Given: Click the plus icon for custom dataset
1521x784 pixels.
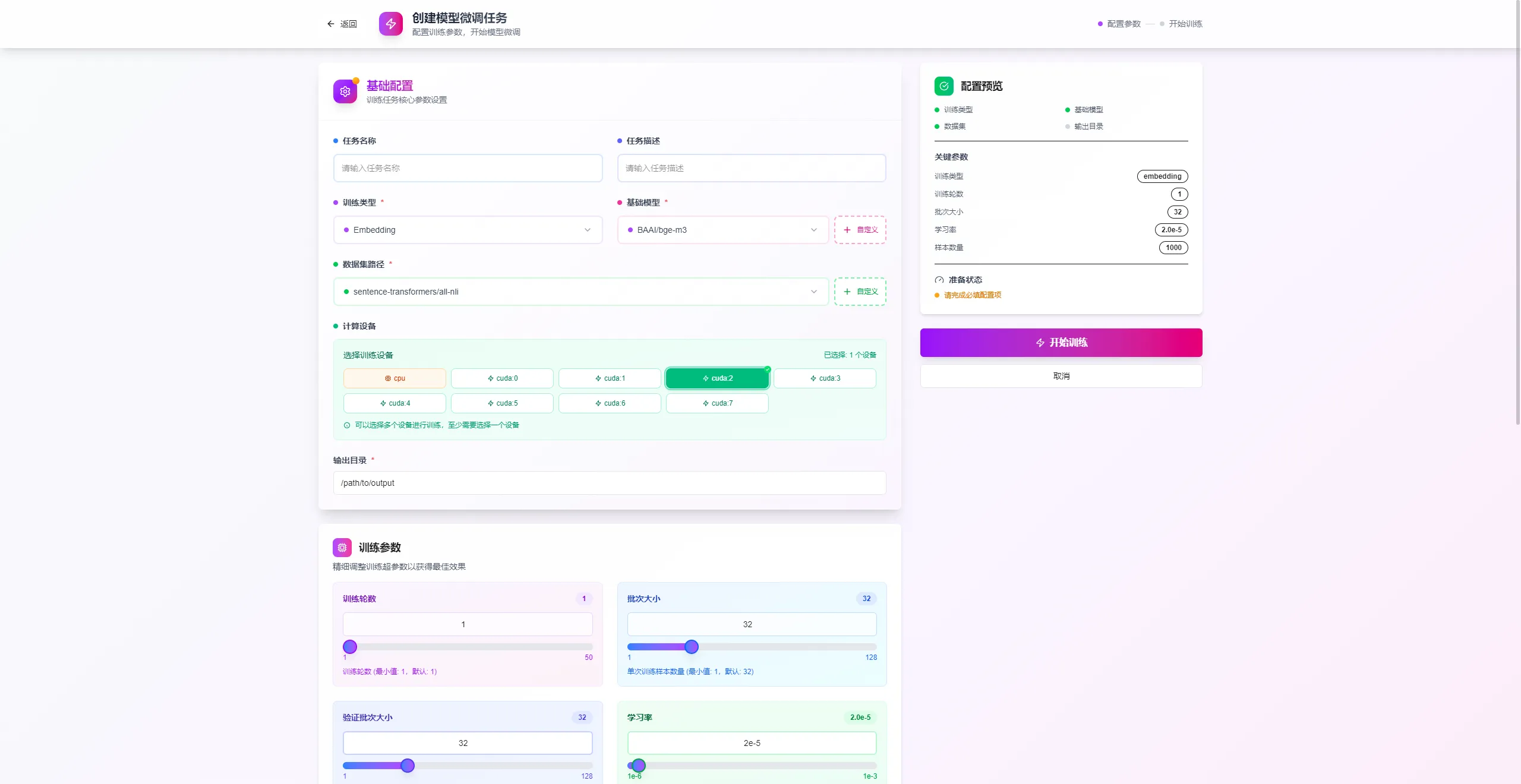Looking at the screenshot, I should coord(847,292).
